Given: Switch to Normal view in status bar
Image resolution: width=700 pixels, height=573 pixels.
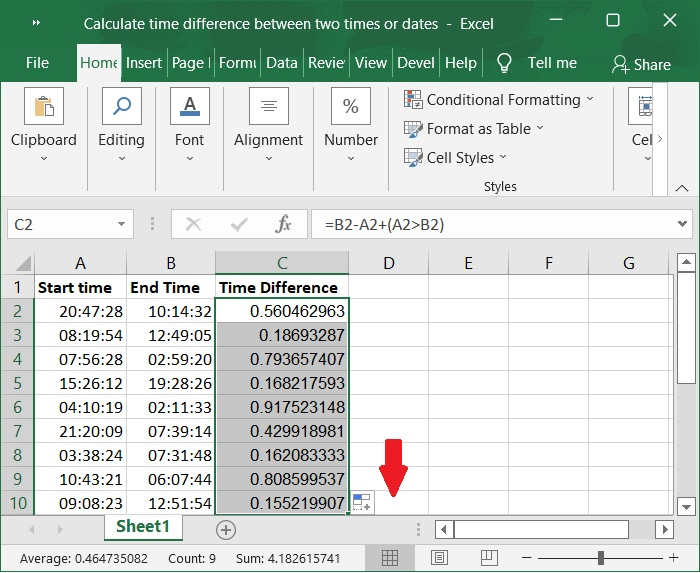Looking at the screenshot, I should (391, 557).
